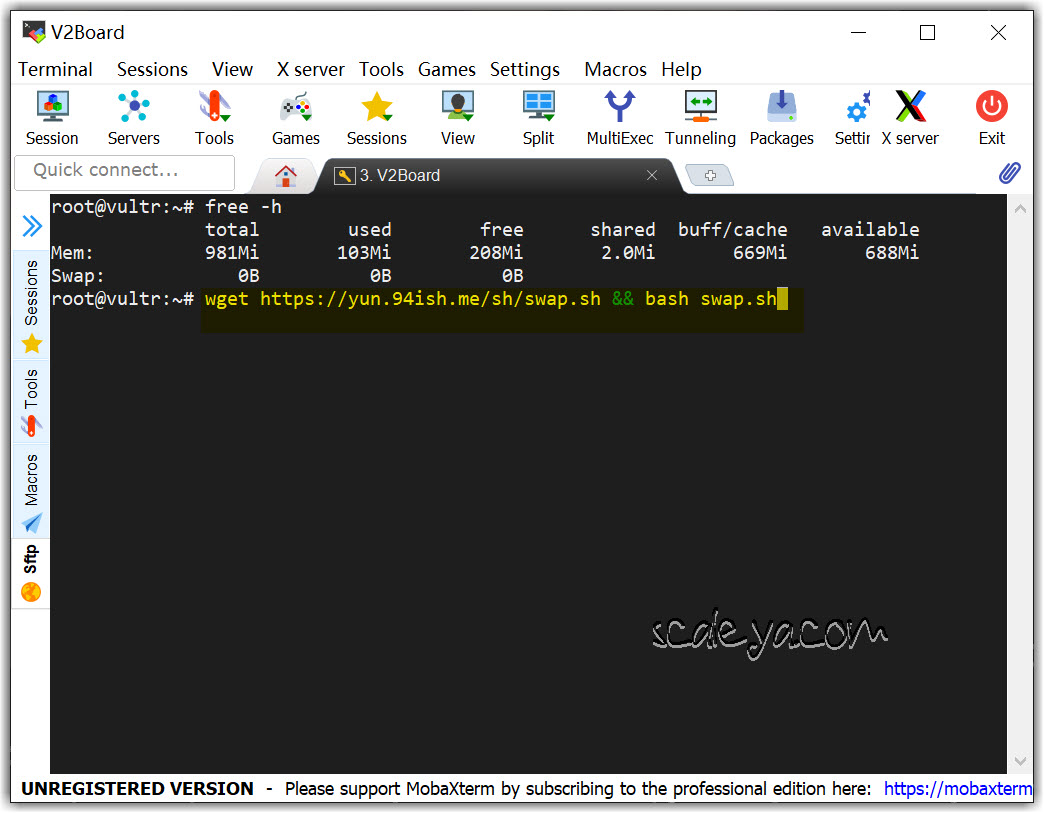1044x813 pixels.
Task: Open a new tab with plus button
Action: pos(711,176)
